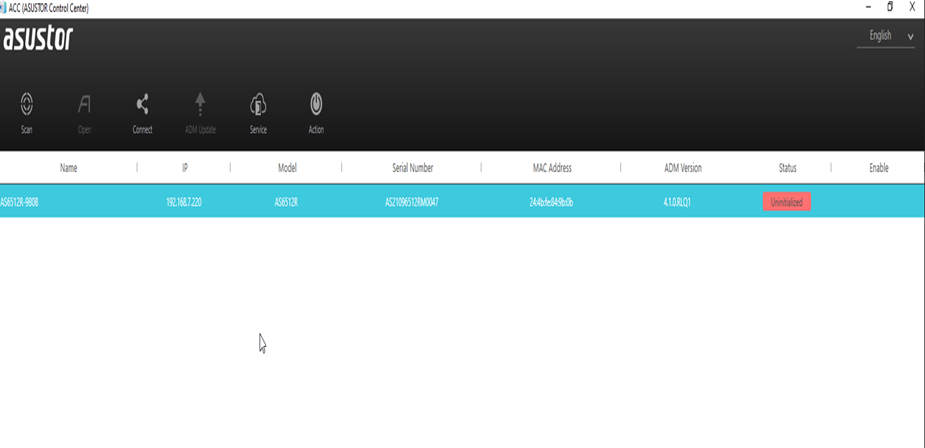
Task: Click the ADM Update arrow icon
Action: (200, 104)
